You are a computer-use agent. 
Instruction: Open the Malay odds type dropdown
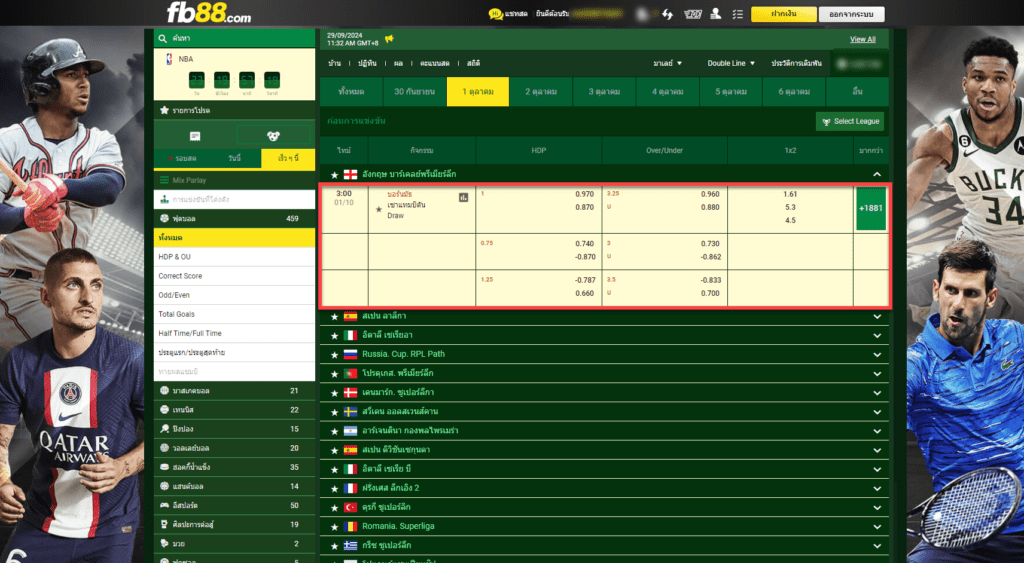tap(667, 63)
